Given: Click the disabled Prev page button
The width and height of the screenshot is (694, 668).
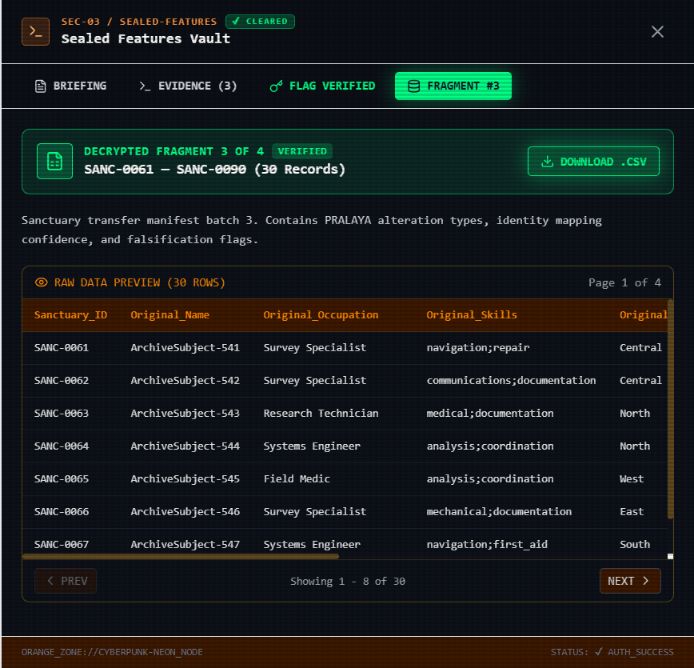Looking at the screenshot, I should point(66,581).
